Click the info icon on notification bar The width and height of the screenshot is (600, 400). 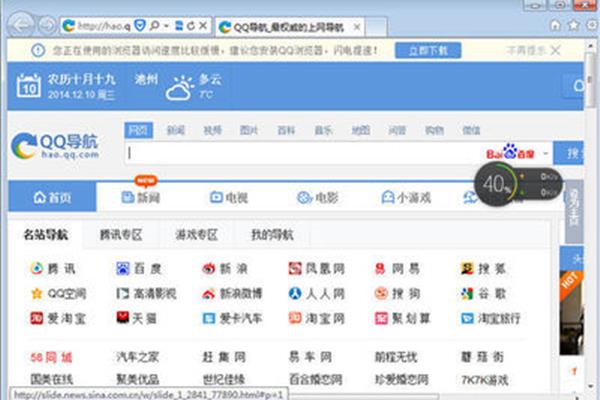point(38,50)
